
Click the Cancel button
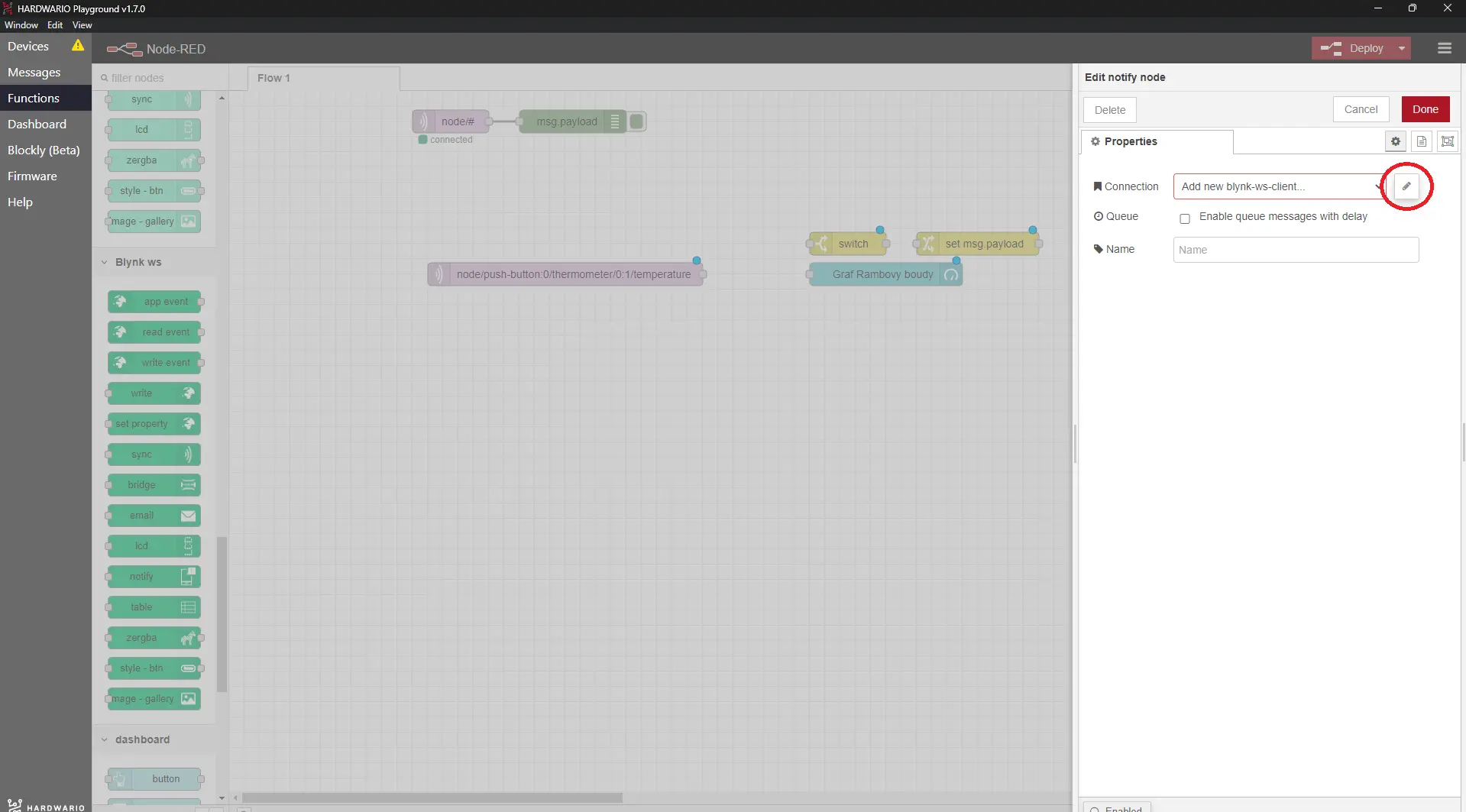click(x=1361, y=109)
